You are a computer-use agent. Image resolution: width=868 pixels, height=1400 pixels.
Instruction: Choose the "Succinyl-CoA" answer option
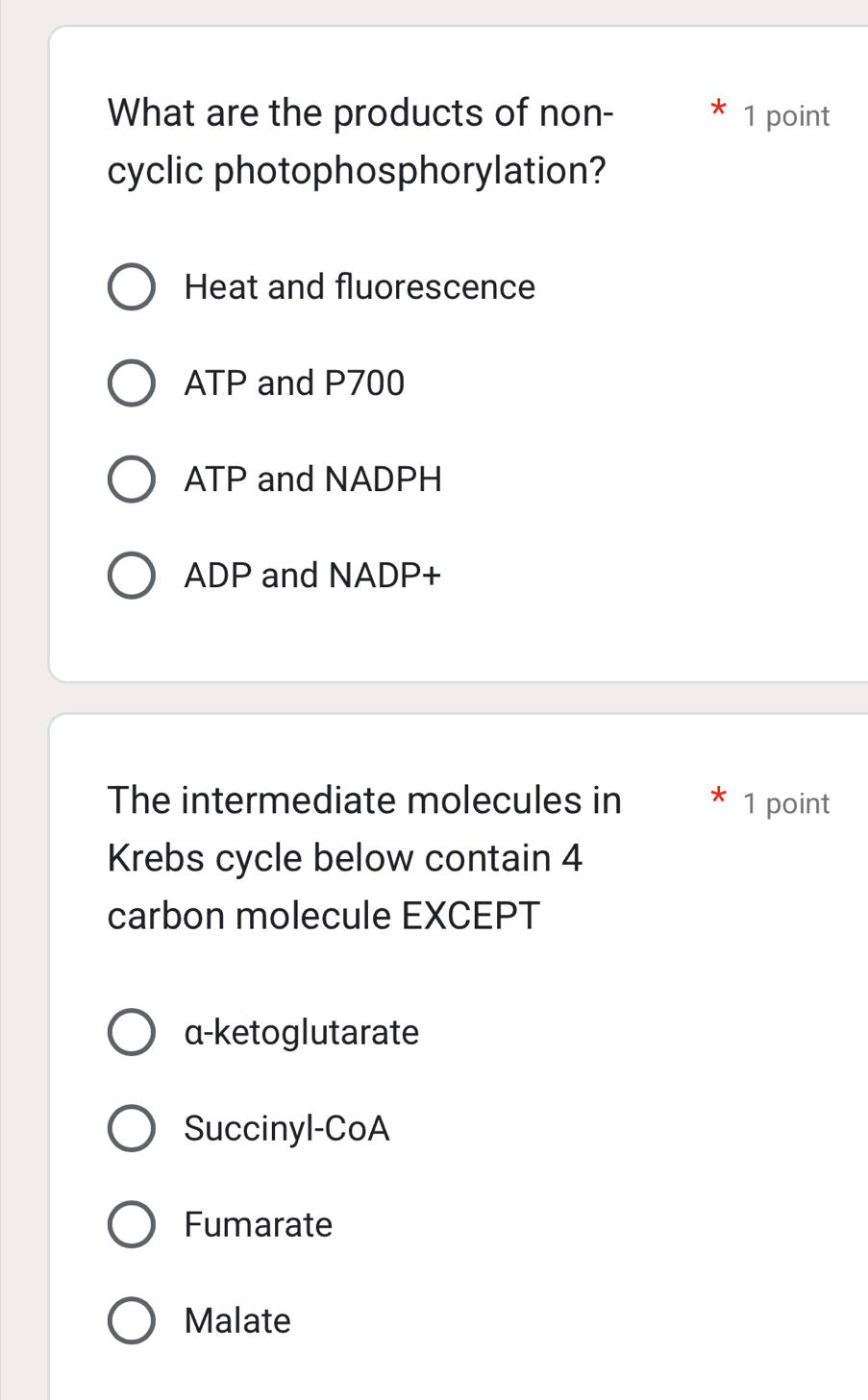click(132, 1127)
